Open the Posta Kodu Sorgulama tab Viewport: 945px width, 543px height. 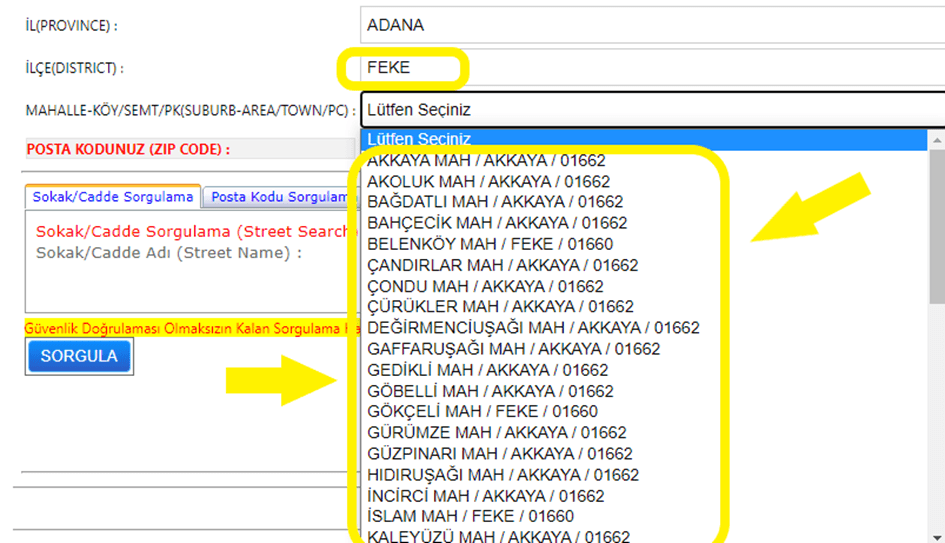pyautogui.click(x=279, y=197)
